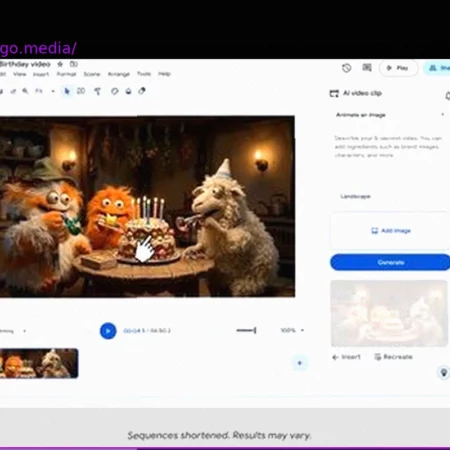Click the Play button in the header
The image size is (450, 450).
[x=398, y=68]
